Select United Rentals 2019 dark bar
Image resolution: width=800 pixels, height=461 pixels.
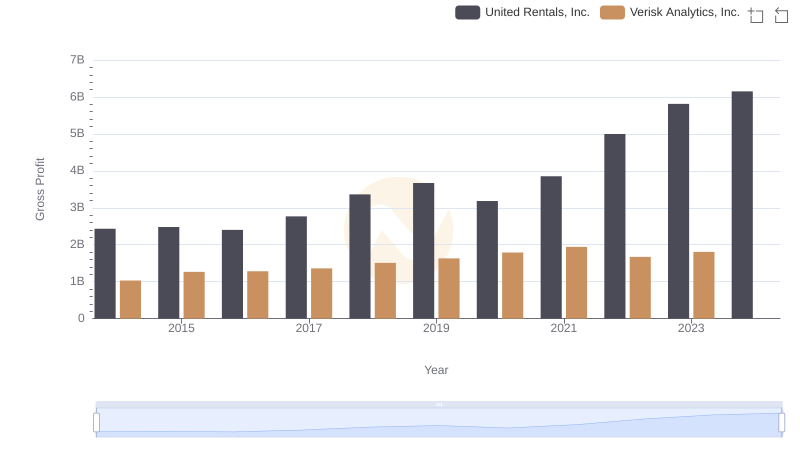pos(423,251)
